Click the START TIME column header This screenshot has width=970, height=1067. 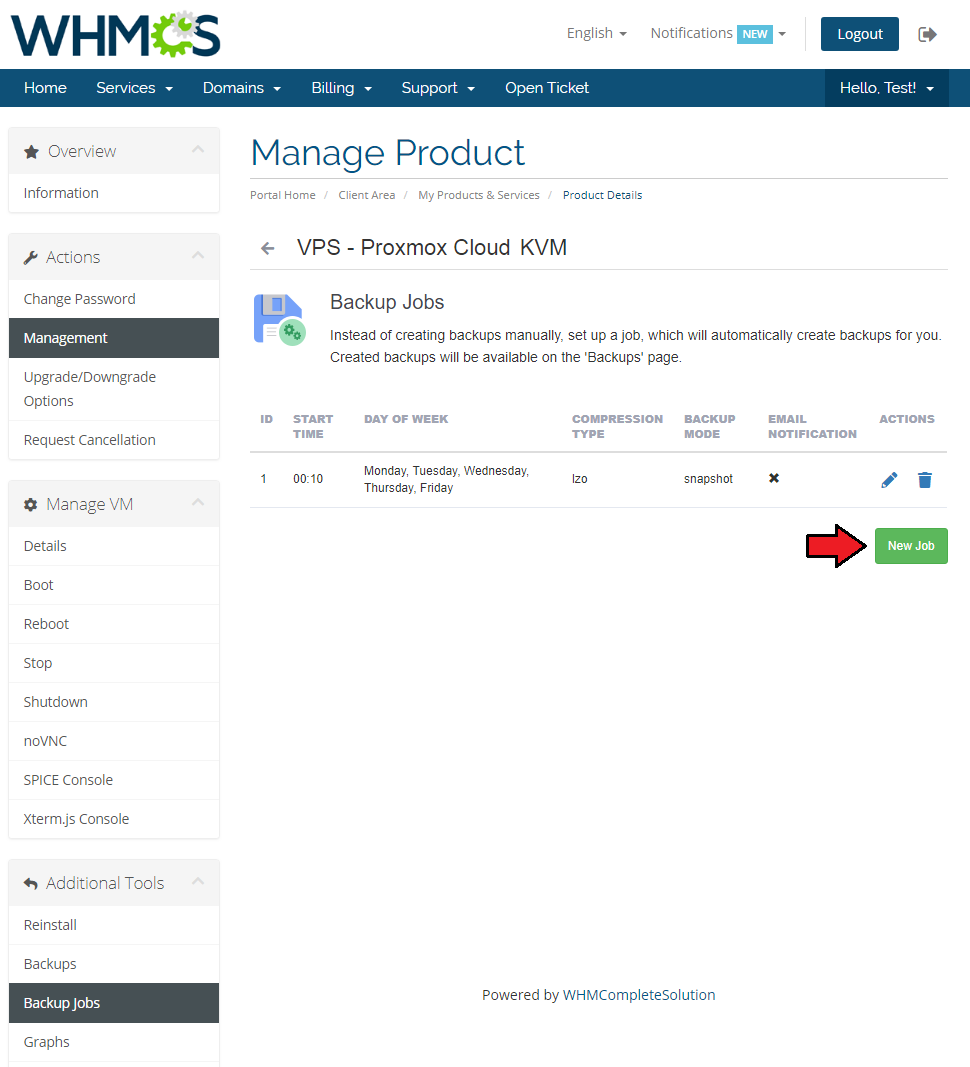pos(312,427)
